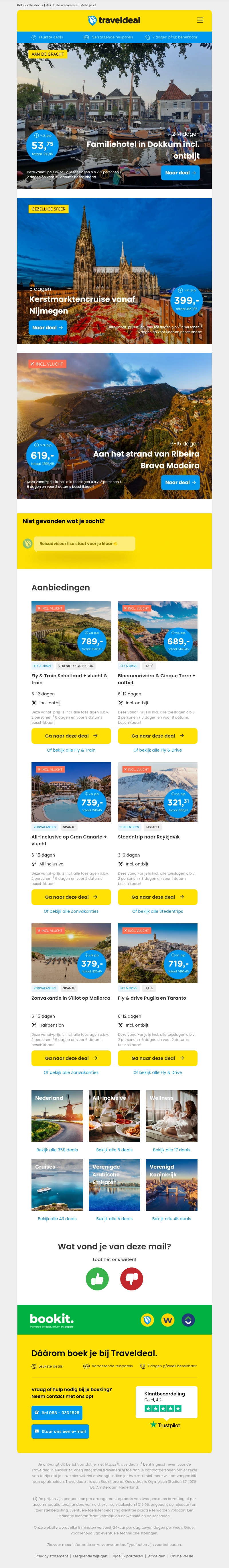Open 'Reisadviseur lisa staat voor je klaar'
229x1568 pixels.
click(84, 544)
